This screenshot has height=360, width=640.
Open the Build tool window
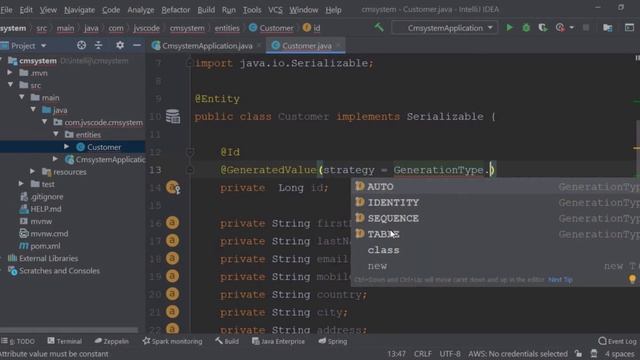pos(227,341)
